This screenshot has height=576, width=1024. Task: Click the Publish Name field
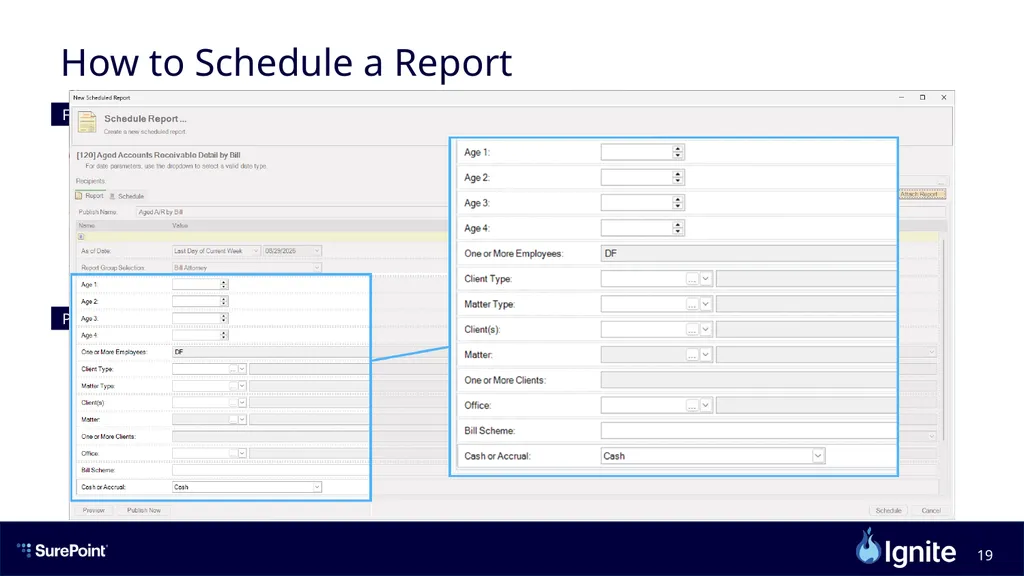tap(291, 212)
